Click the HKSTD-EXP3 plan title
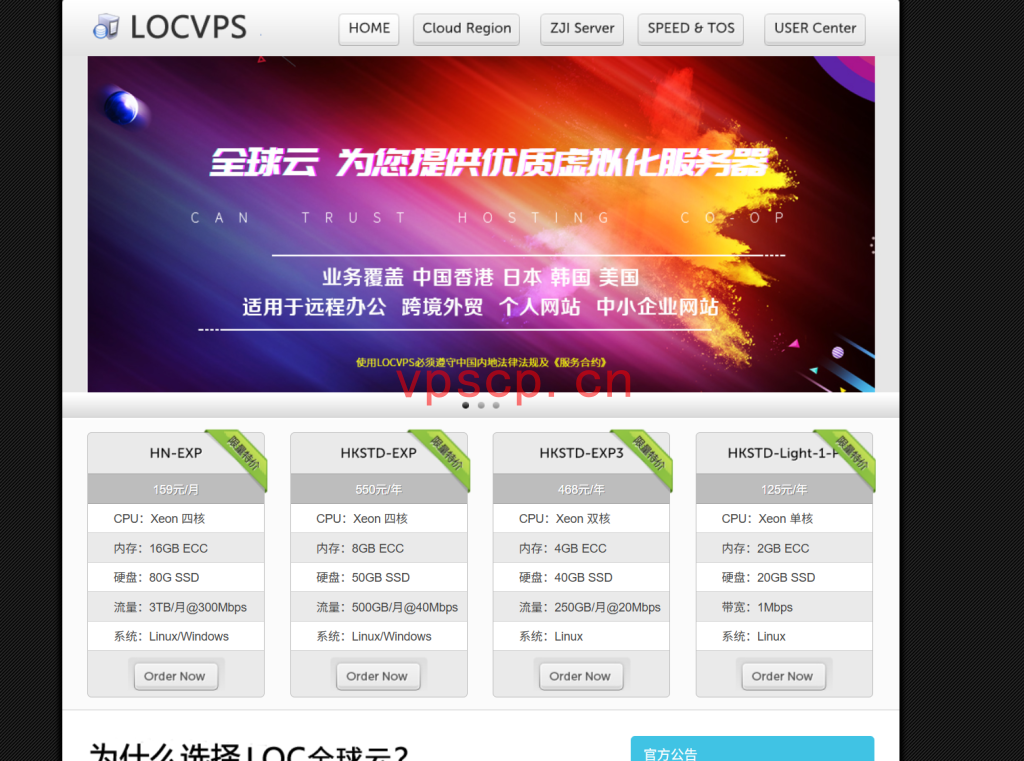The width and height of the screenshot is (1024, 761). pyautogui.click(x=581, y=453)
